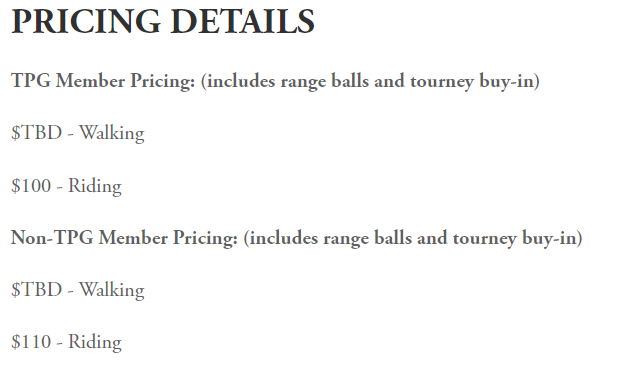
Task: Click $TBD Walking under Non-TPG Member Pricing
Action: point(78,290)
